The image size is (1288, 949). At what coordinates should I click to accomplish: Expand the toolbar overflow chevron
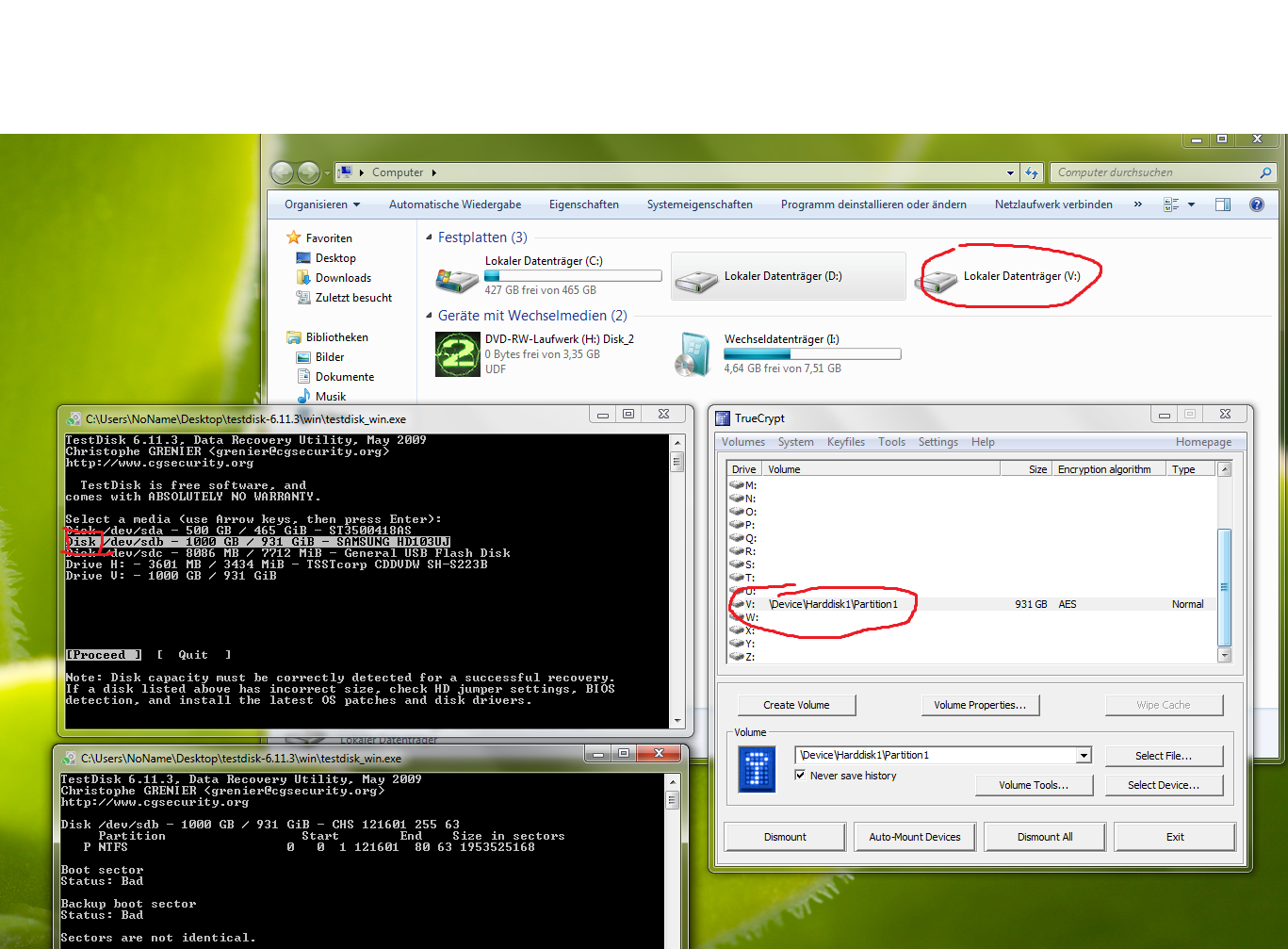1138,205
